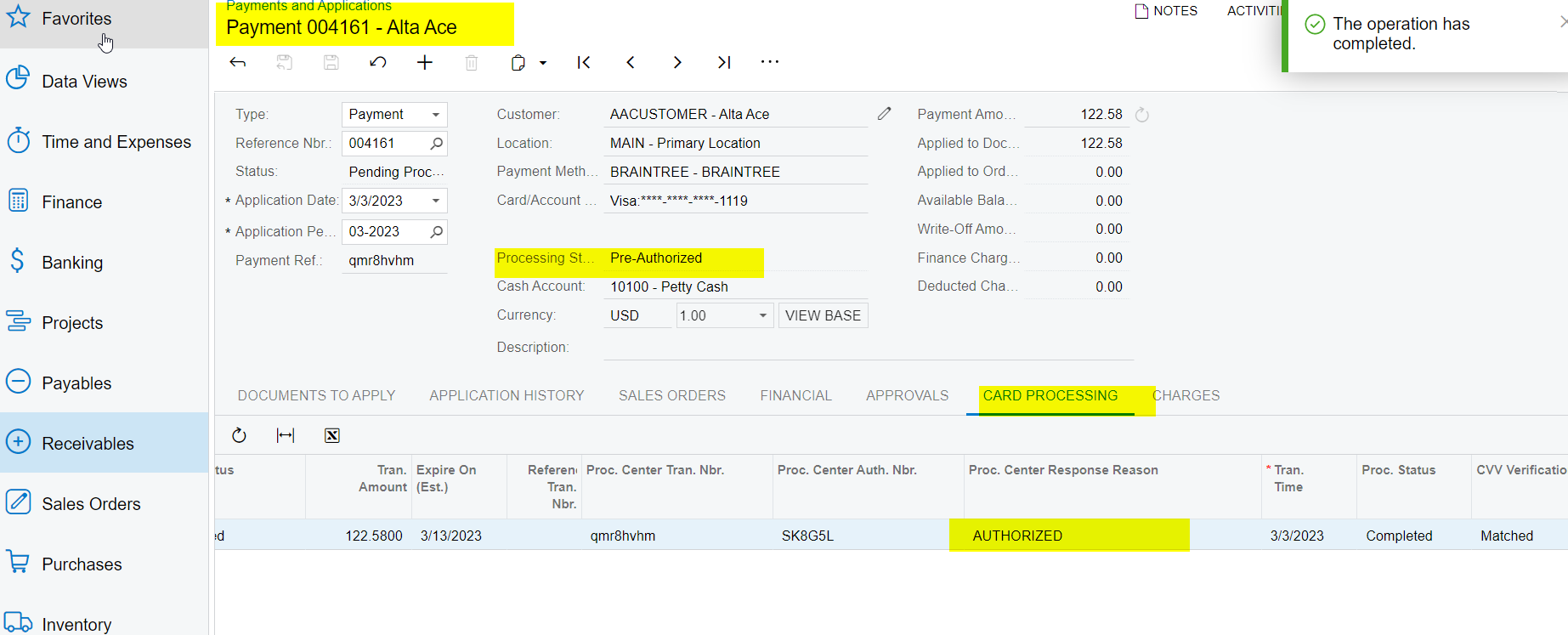Click the Completed proc status cell
Image resolution: width=1568 pixels, height=635 pixels.
coord(1414,536)
